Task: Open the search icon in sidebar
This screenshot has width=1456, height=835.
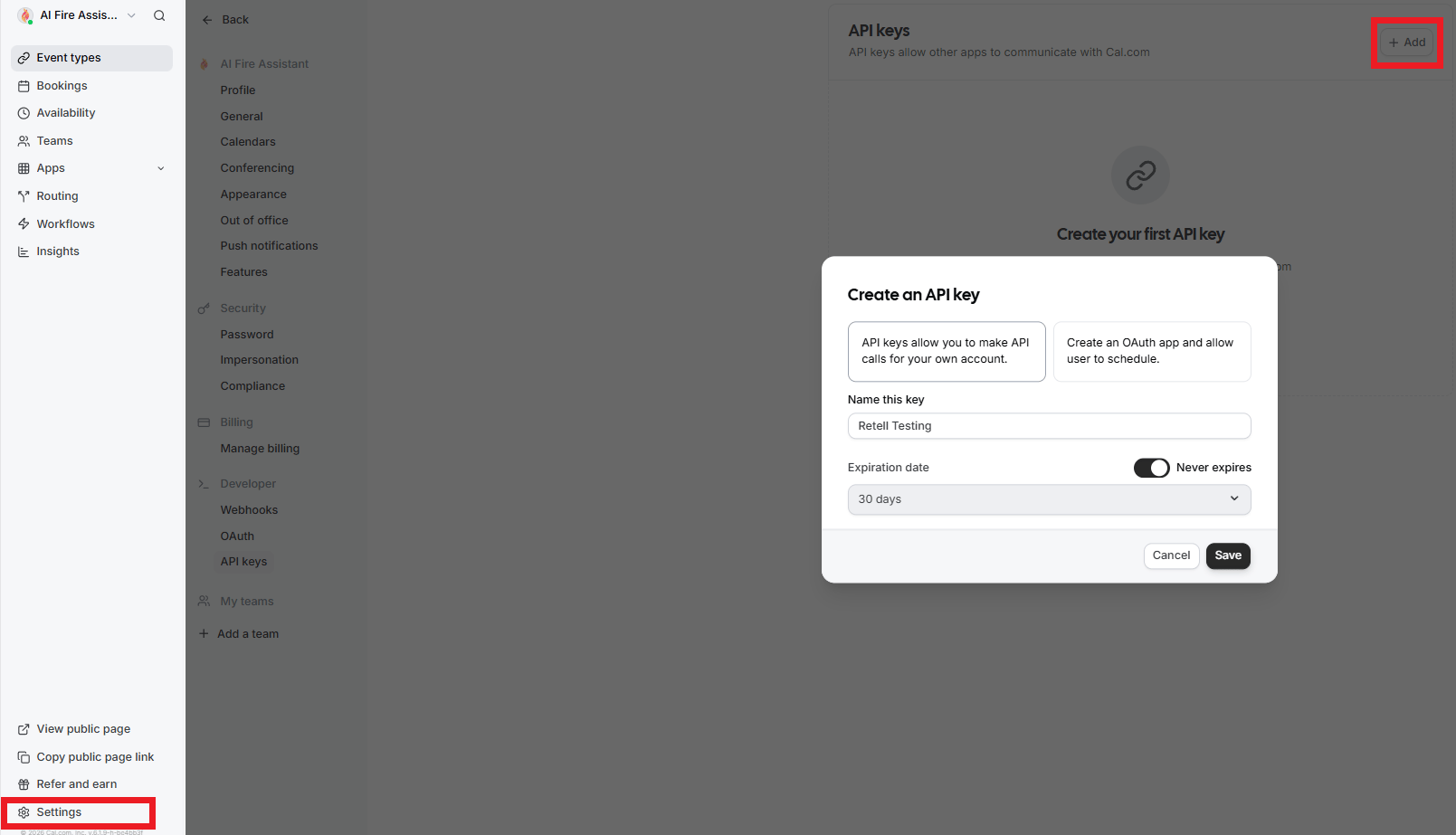Action: 159,15
